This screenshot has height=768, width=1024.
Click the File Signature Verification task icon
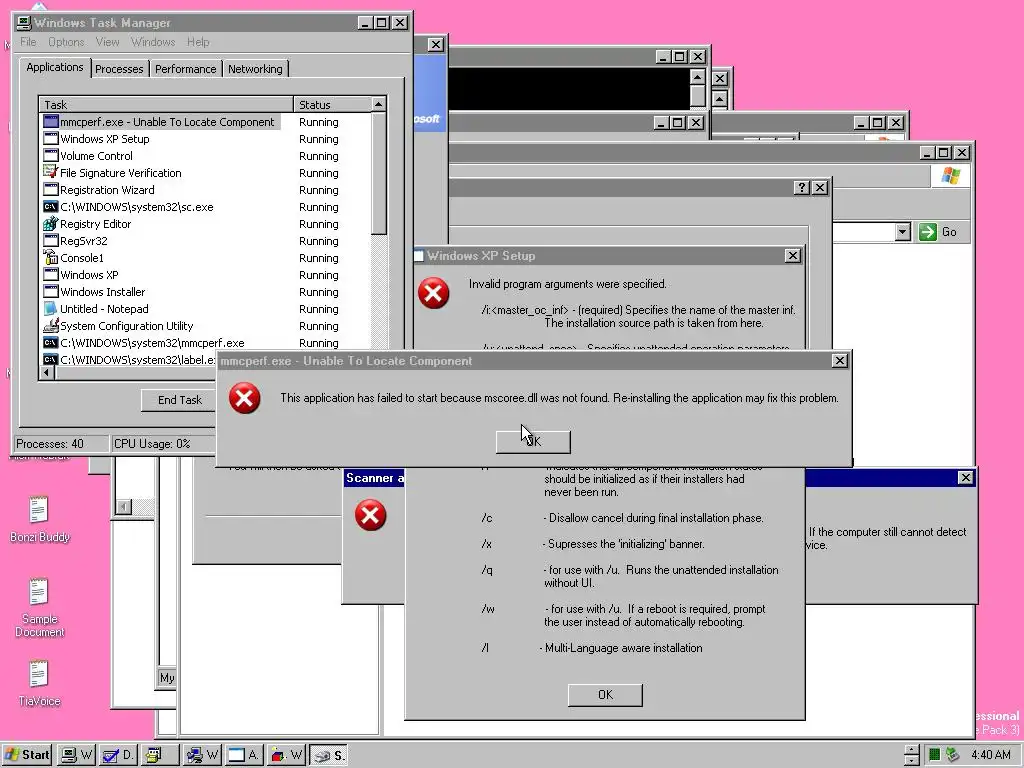click(50, 173)
